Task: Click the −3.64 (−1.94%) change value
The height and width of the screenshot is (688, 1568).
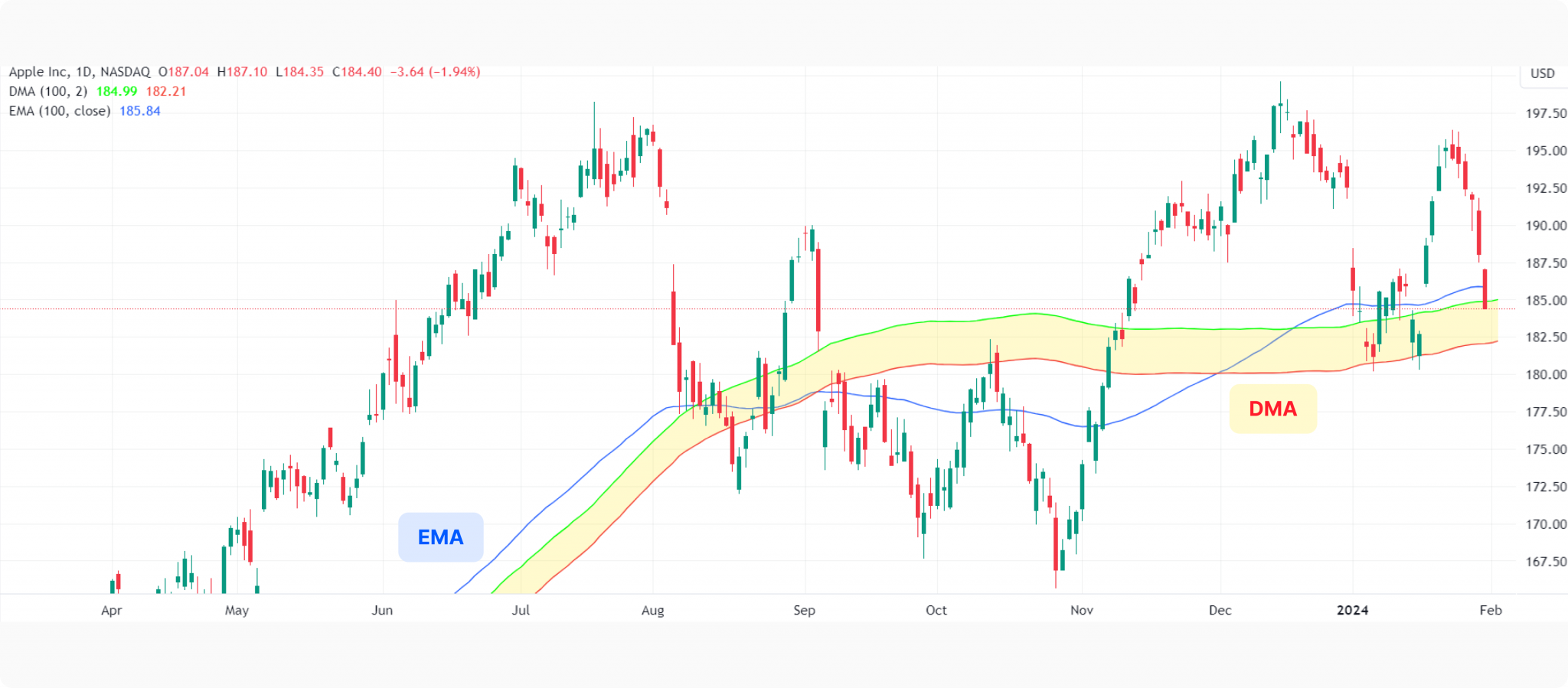Action: [435, 72]
